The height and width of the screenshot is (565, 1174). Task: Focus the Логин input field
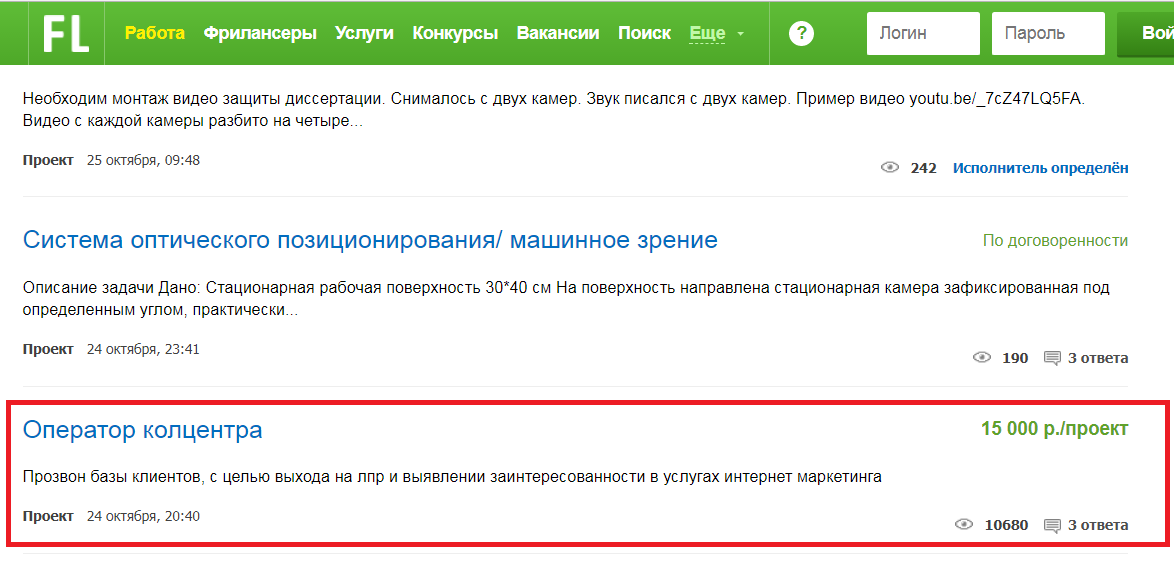(x=923, y=34)
